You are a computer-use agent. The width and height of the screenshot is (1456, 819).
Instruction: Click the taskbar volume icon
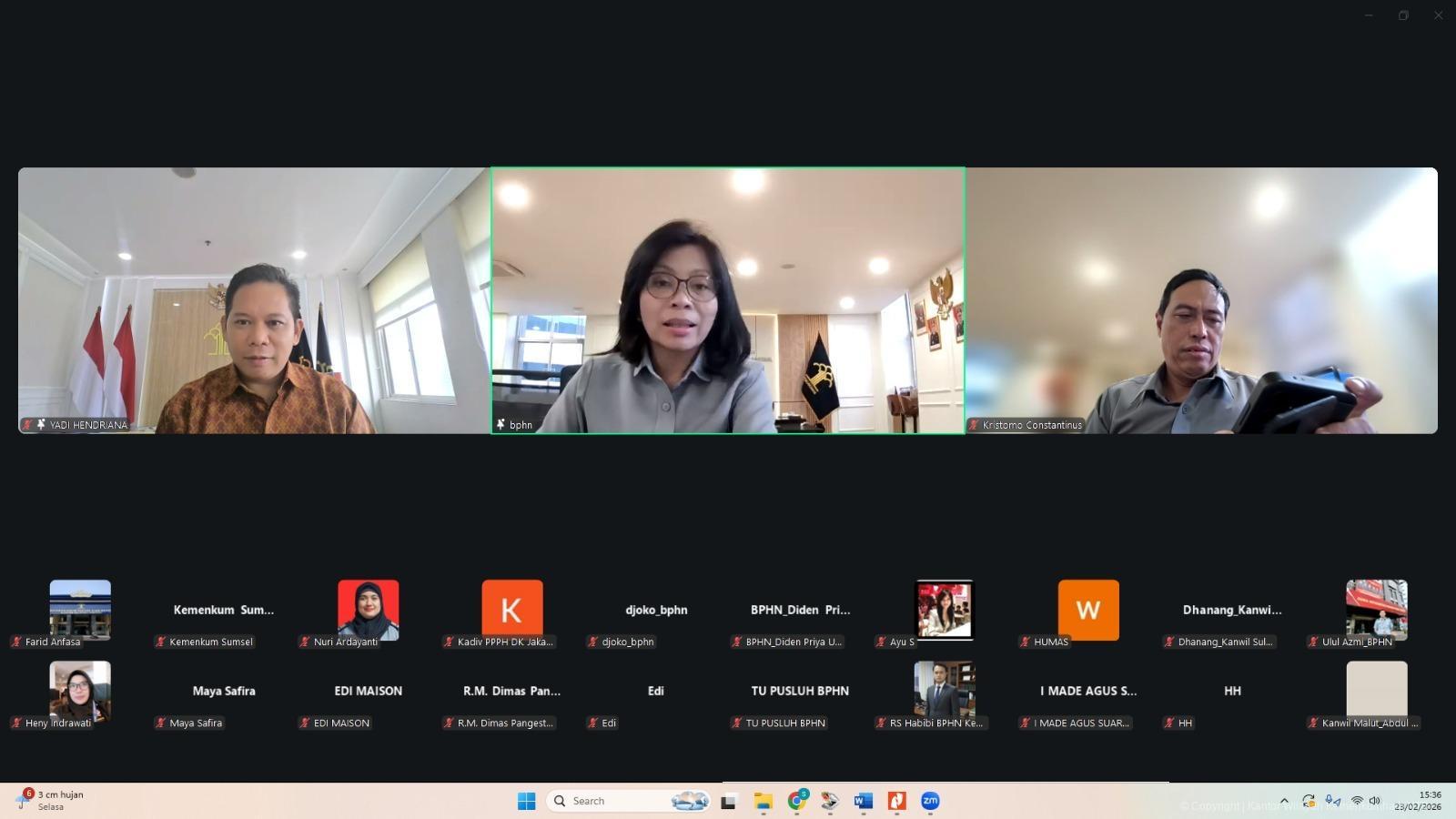1375,801
